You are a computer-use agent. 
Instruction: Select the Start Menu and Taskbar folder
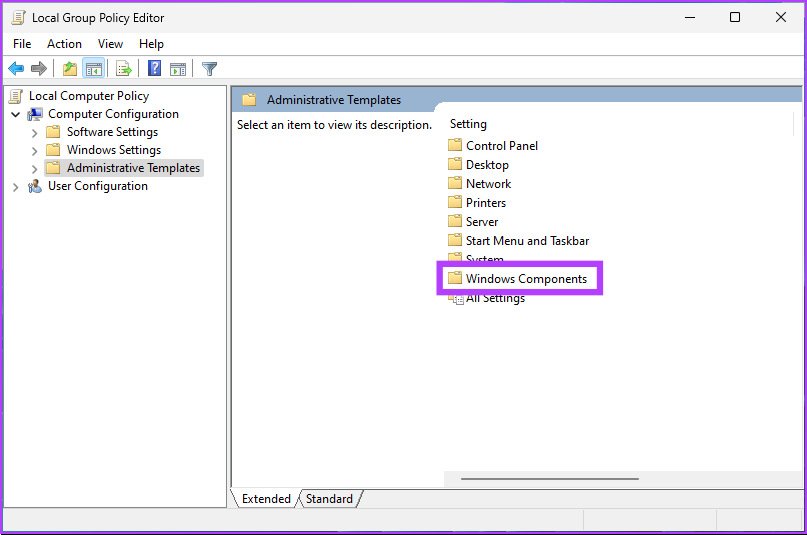pyautogui.click(x=527, y=241)
